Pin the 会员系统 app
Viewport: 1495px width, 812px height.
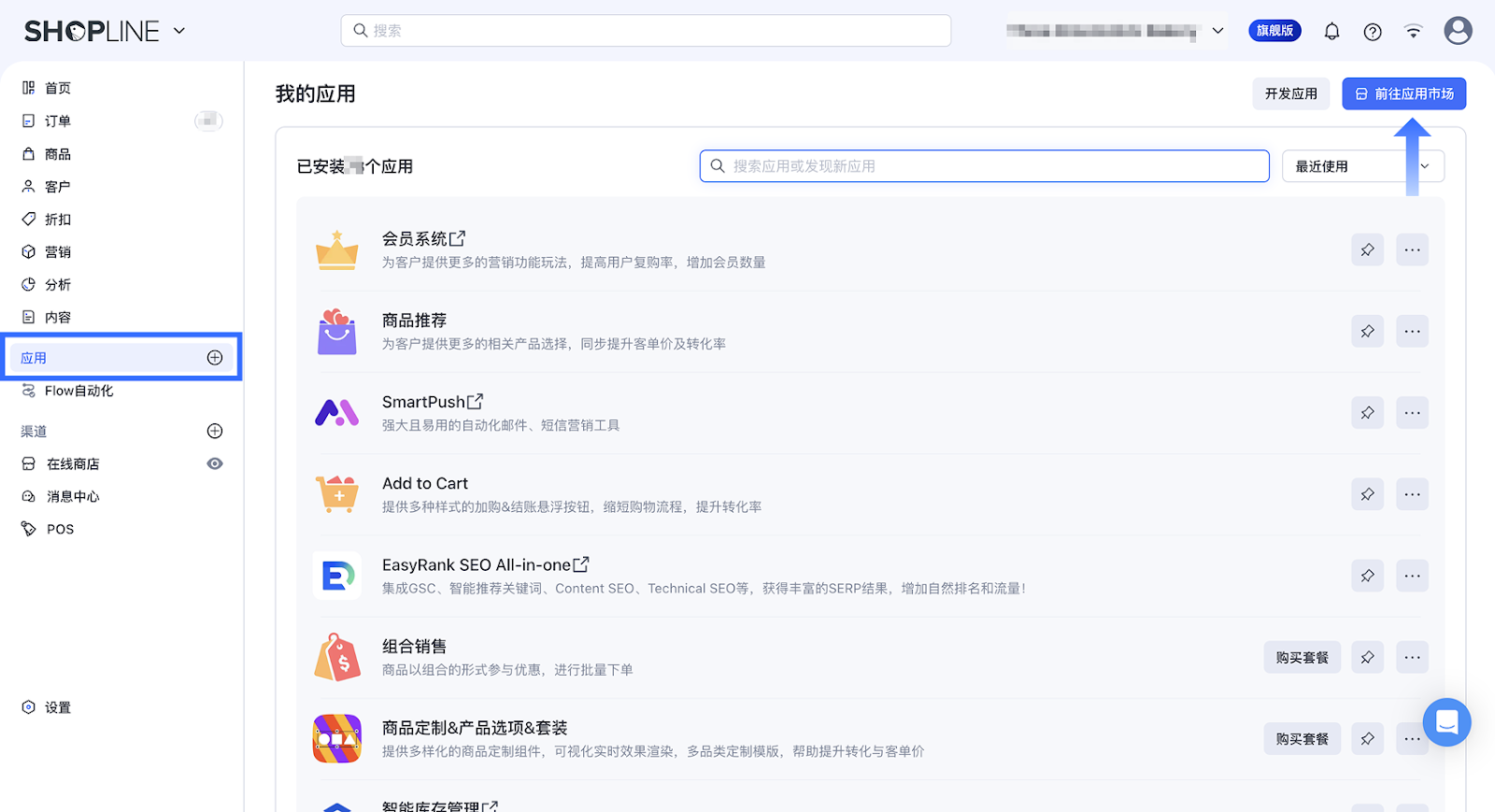point(1367,249)
